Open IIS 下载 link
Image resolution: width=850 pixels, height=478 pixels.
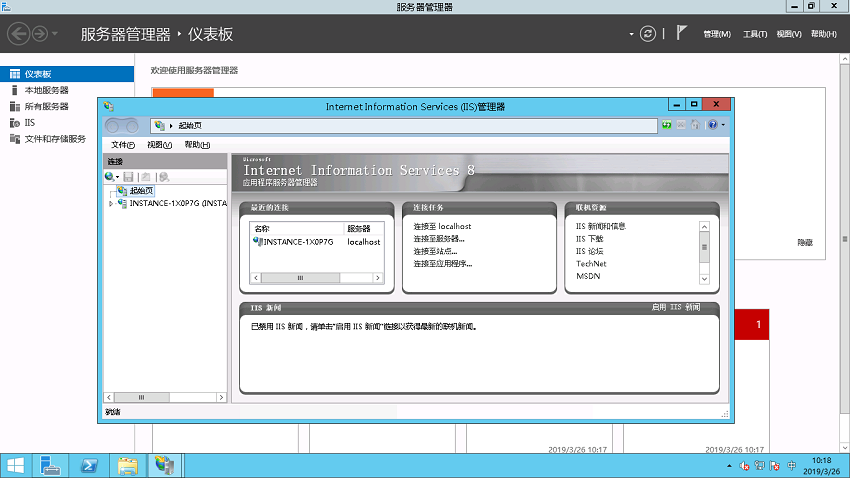click(589, 238)
